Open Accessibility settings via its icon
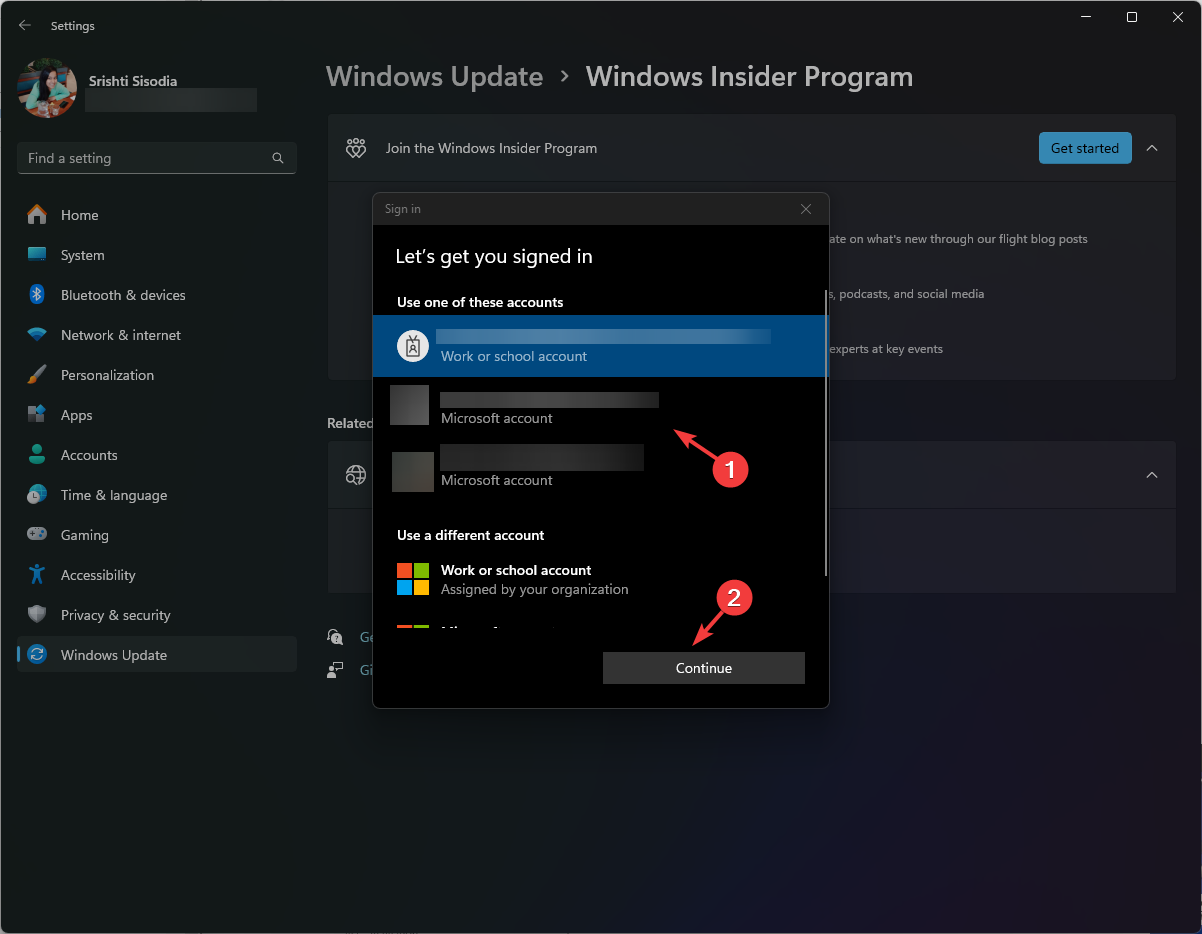Screen dimensions: 1202x934 (35, 575)
